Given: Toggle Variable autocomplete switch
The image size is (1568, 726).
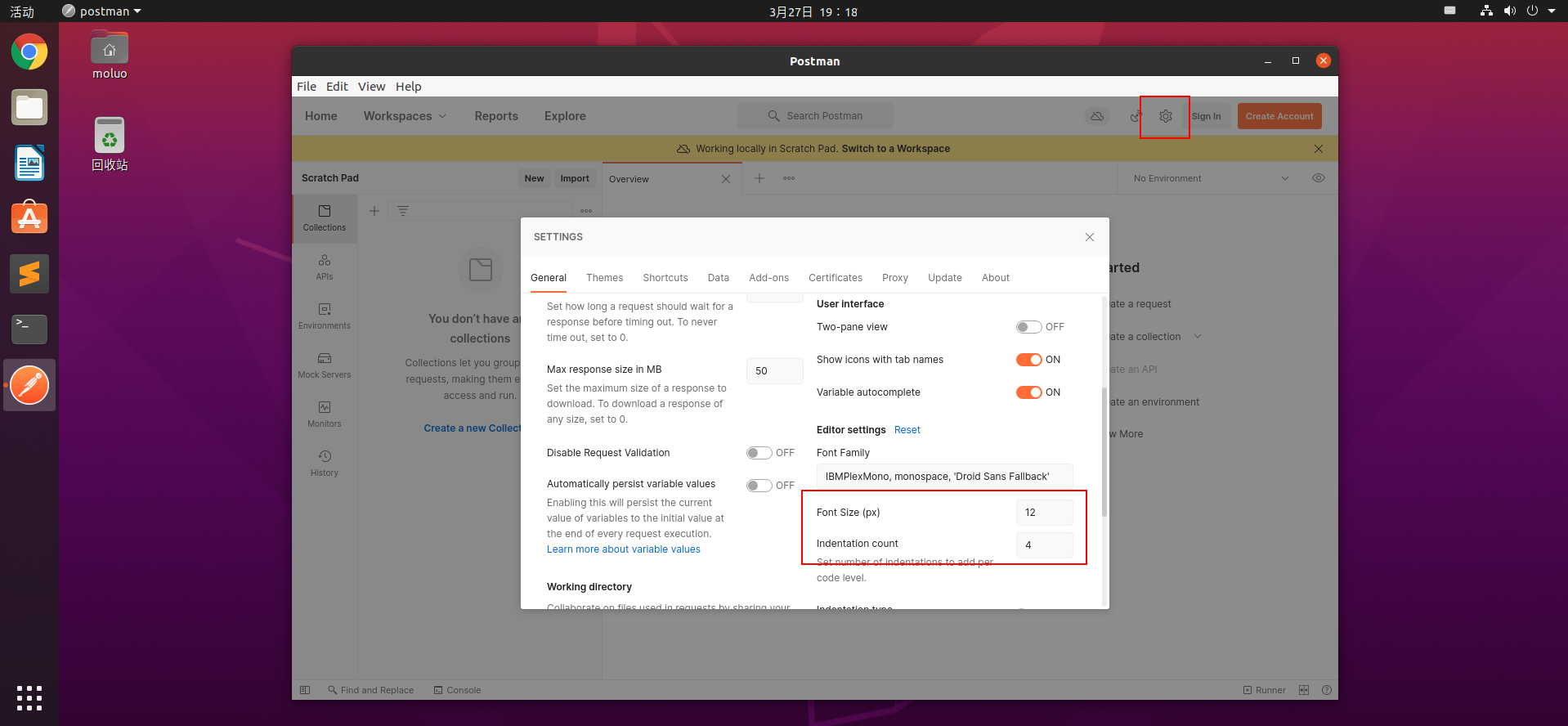Looking at the screenshot, I should 1029,392.
